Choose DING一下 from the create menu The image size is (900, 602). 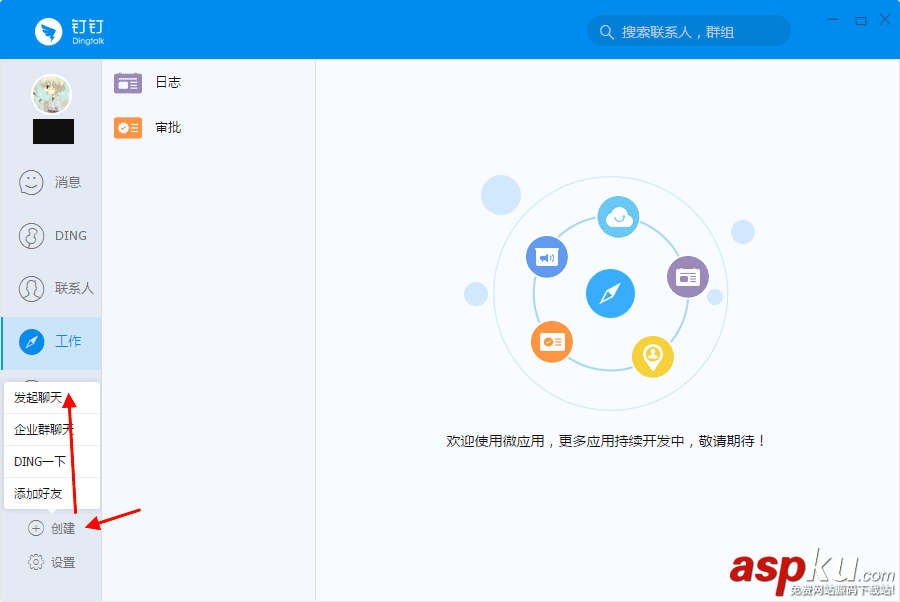click(x=52, y=462)
